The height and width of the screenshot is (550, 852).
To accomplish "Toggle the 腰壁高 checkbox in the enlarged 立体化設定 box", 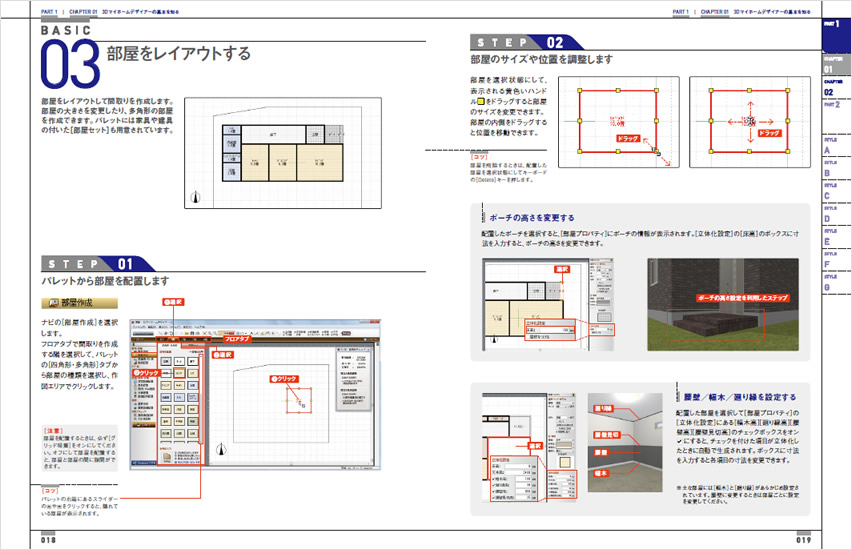I will pos(494,491).
